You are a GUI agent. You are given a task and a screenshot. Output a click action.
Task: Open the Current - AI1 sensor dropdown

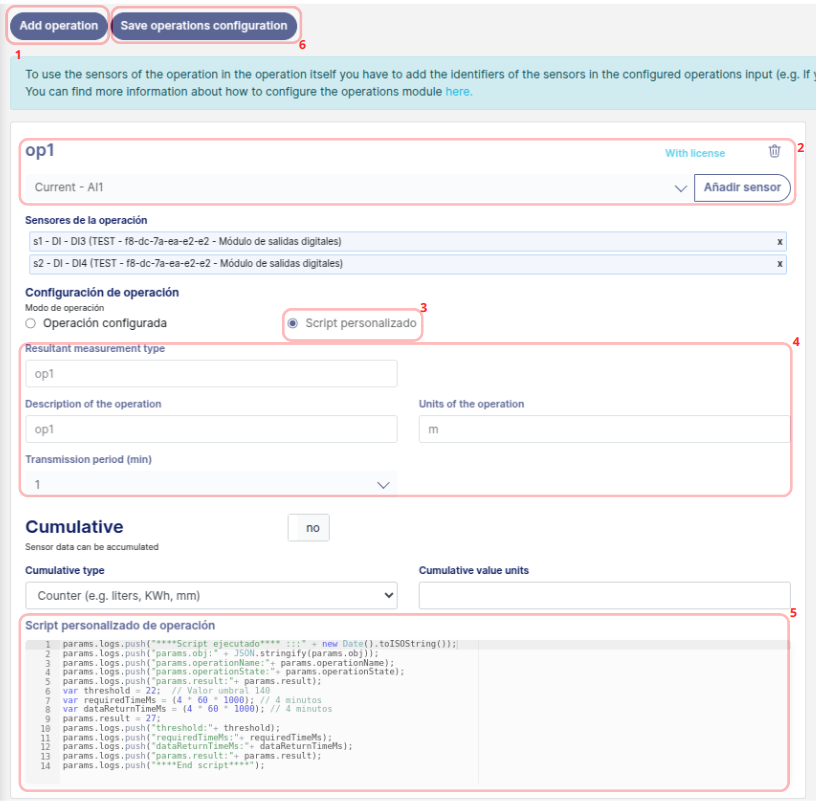pyautogui.click(x=357, y=188)
